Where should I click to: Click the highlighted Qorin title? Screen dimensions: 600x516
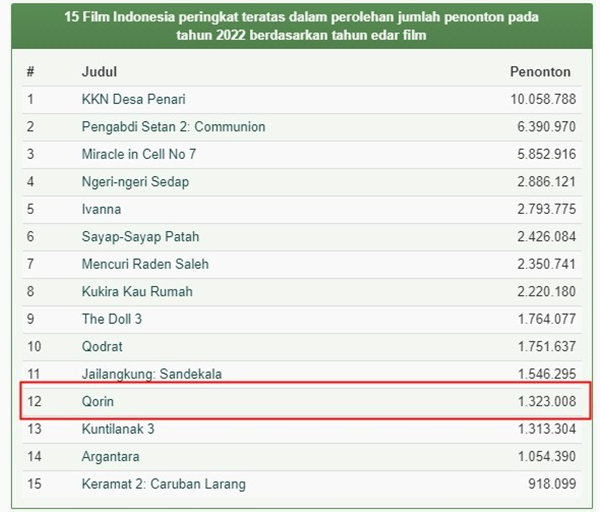[x=98, y=401]
